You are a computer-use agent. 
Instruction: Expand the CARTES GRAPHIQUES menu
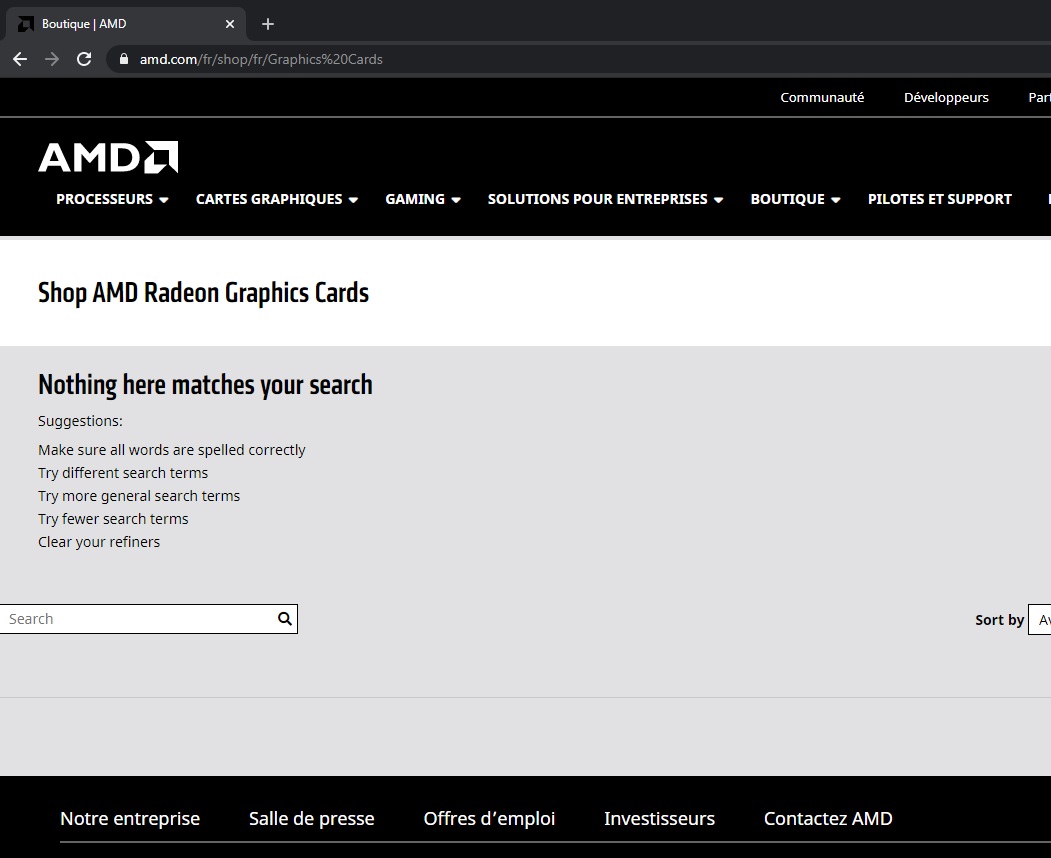[x=277, y=199]
